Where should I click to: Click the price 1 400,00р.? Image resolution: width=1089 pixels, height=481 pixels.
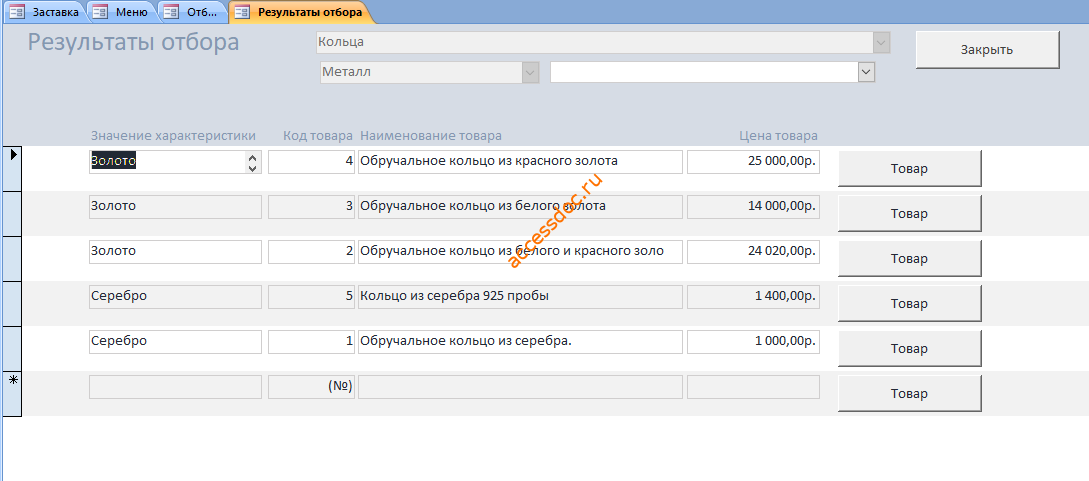tap(754, 297)
